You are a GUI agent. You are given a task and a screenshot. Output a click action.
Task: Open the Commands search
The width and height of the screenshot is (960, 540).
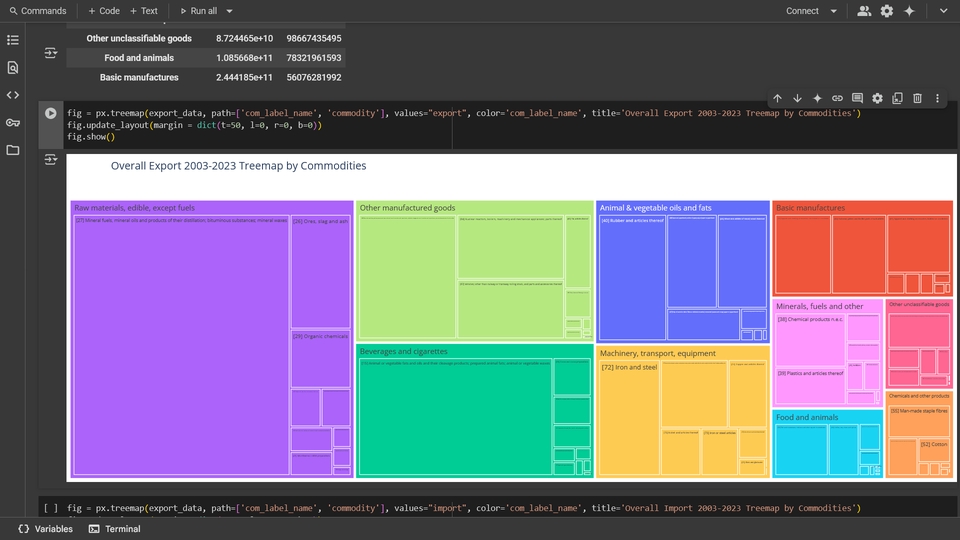tap(38, 11)
